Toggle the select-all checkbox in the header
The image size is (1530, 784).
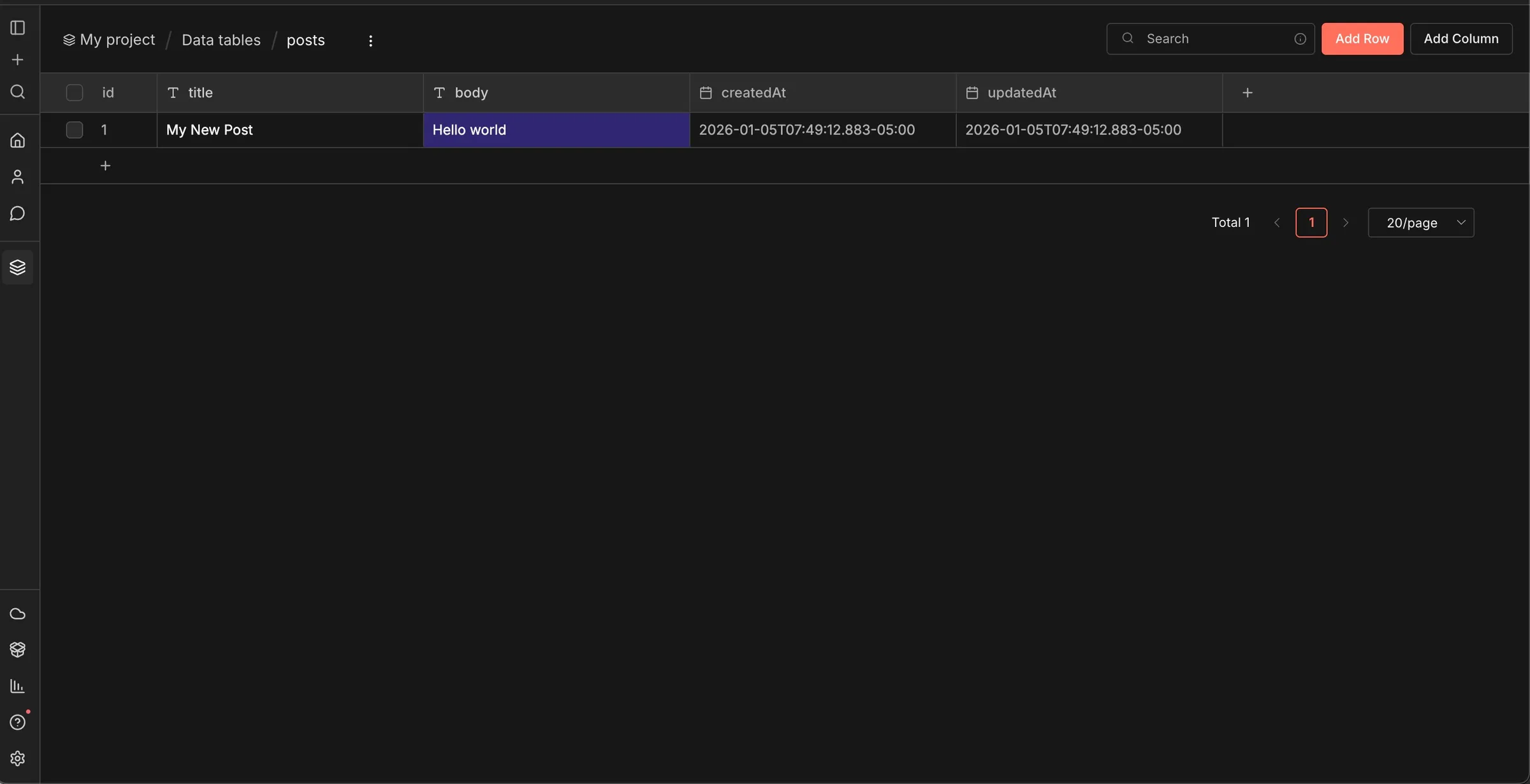click(x=75, y=92)
